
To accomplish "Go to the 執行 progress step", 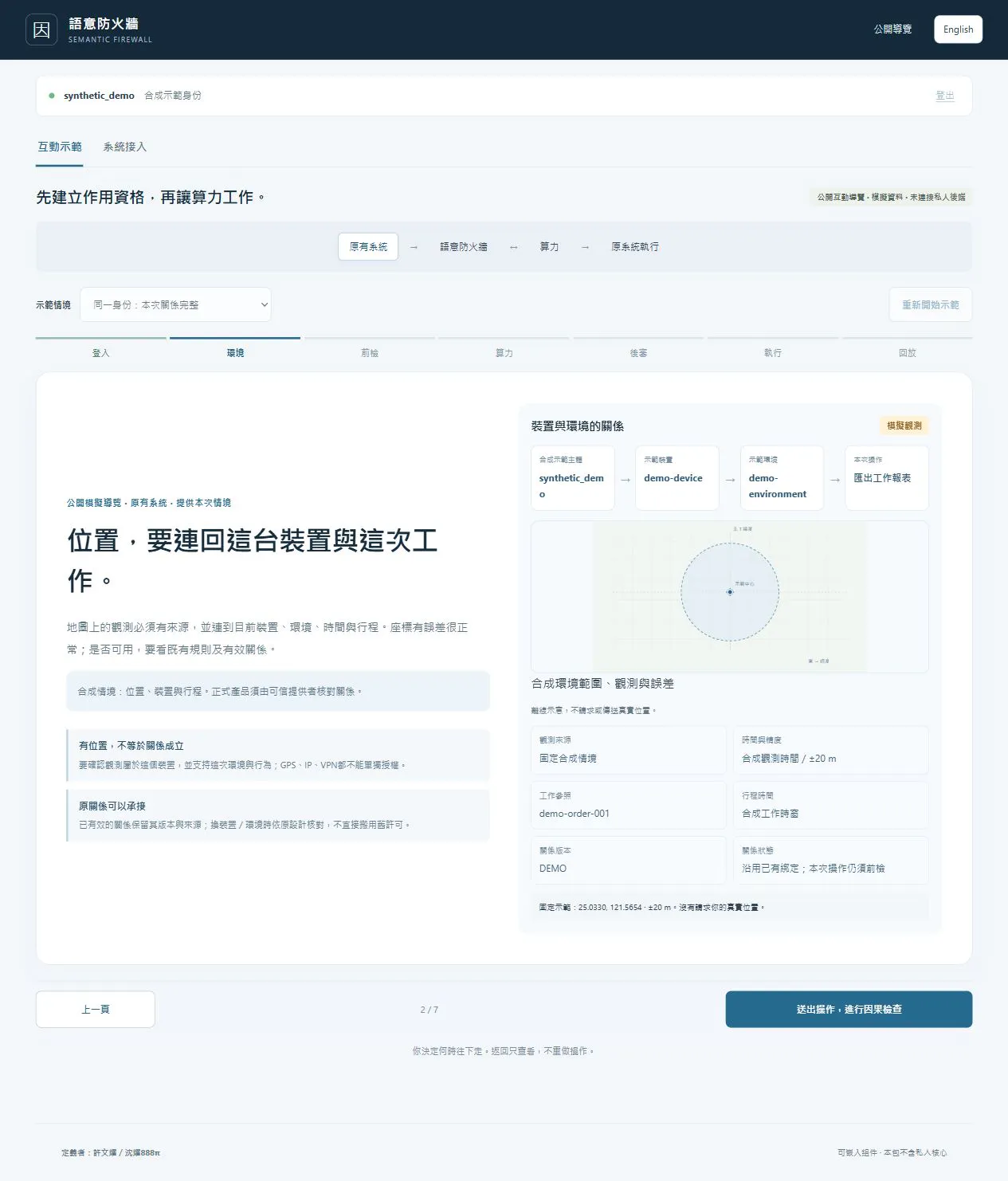I will 773,347.
